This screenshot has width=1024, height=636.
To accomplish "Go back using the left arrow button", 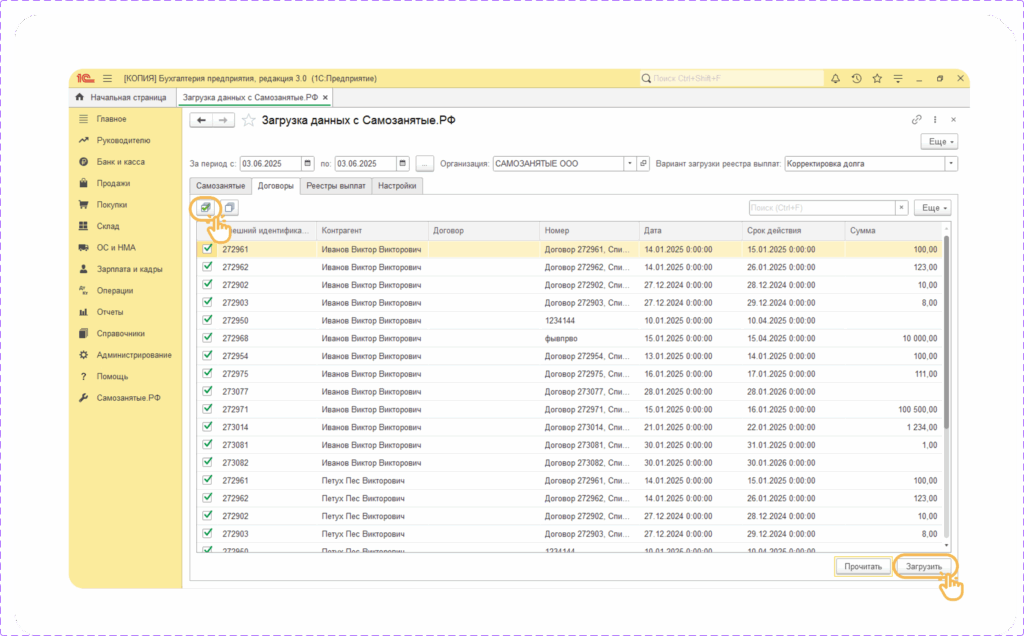I will 202,120.
